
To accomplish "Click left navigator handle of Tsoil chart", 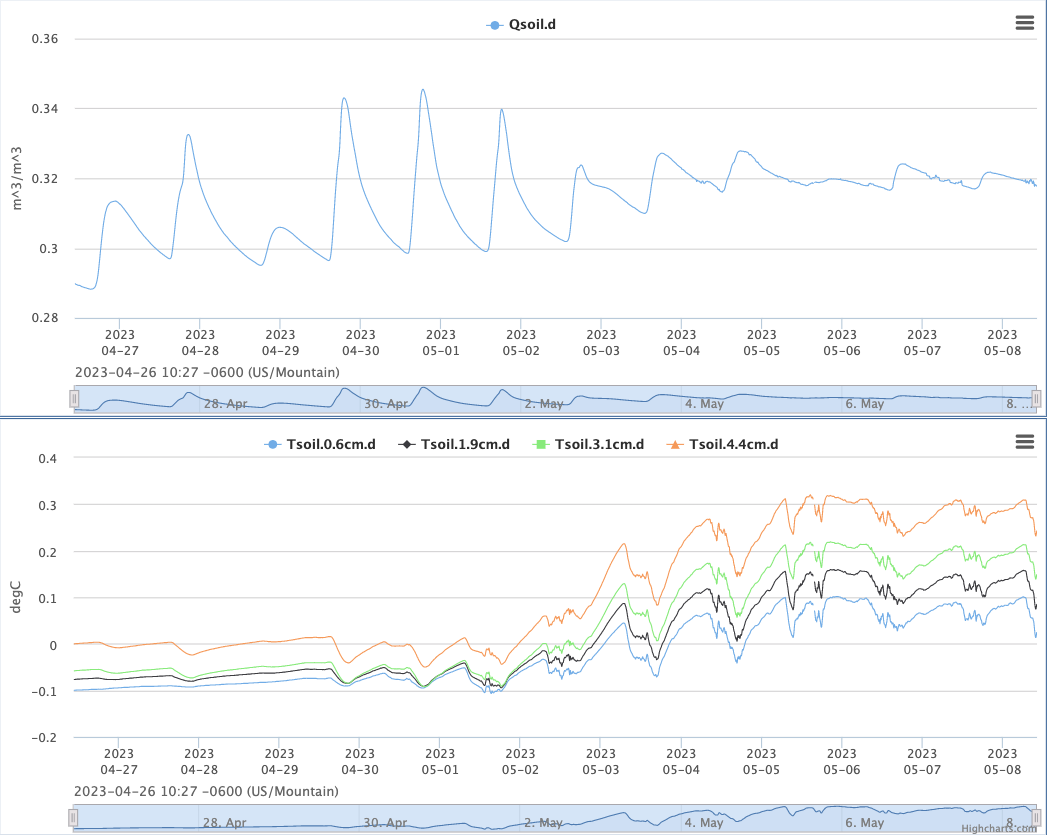I will [73, 818].
